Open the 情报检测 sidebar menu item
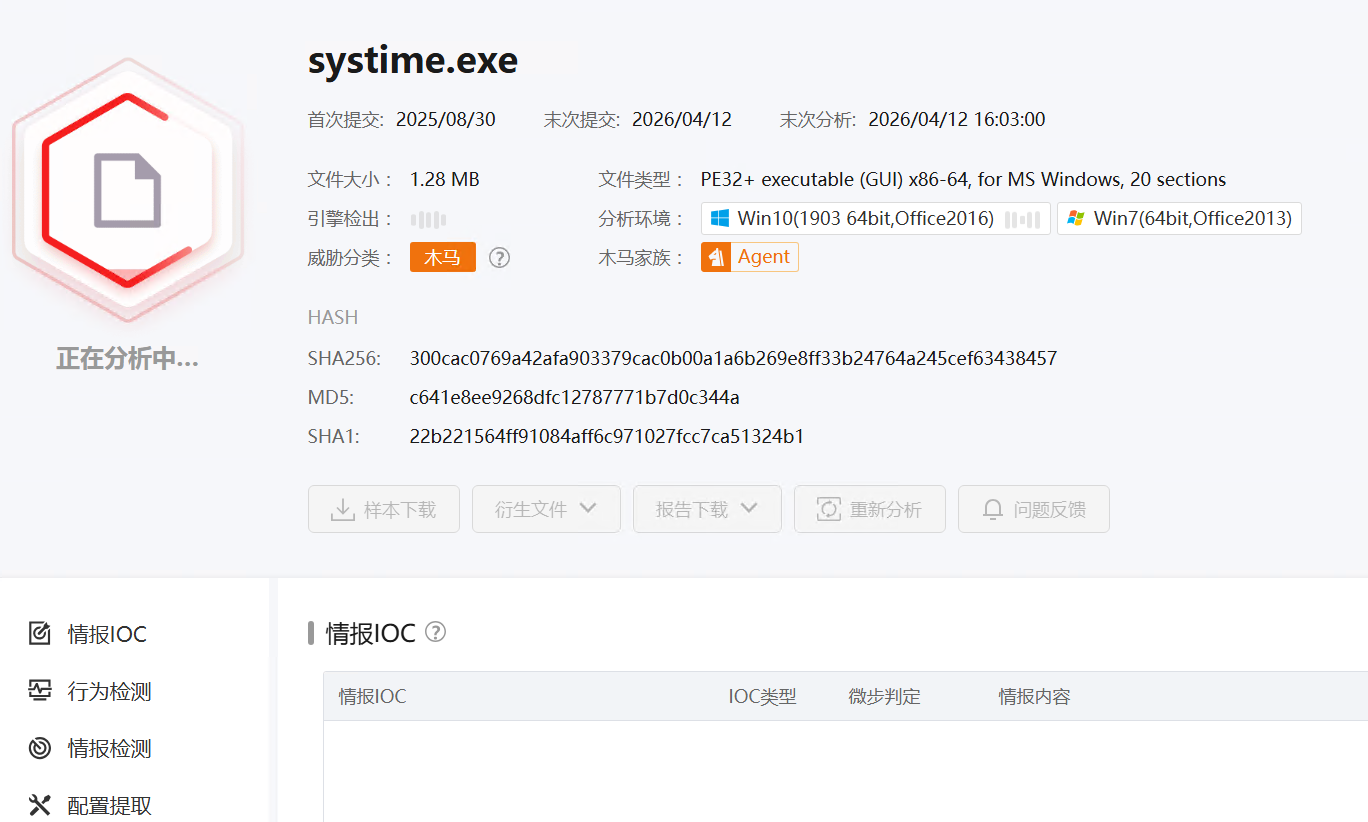Viewport: 1368px width, 822px height. tap(90, 748)
